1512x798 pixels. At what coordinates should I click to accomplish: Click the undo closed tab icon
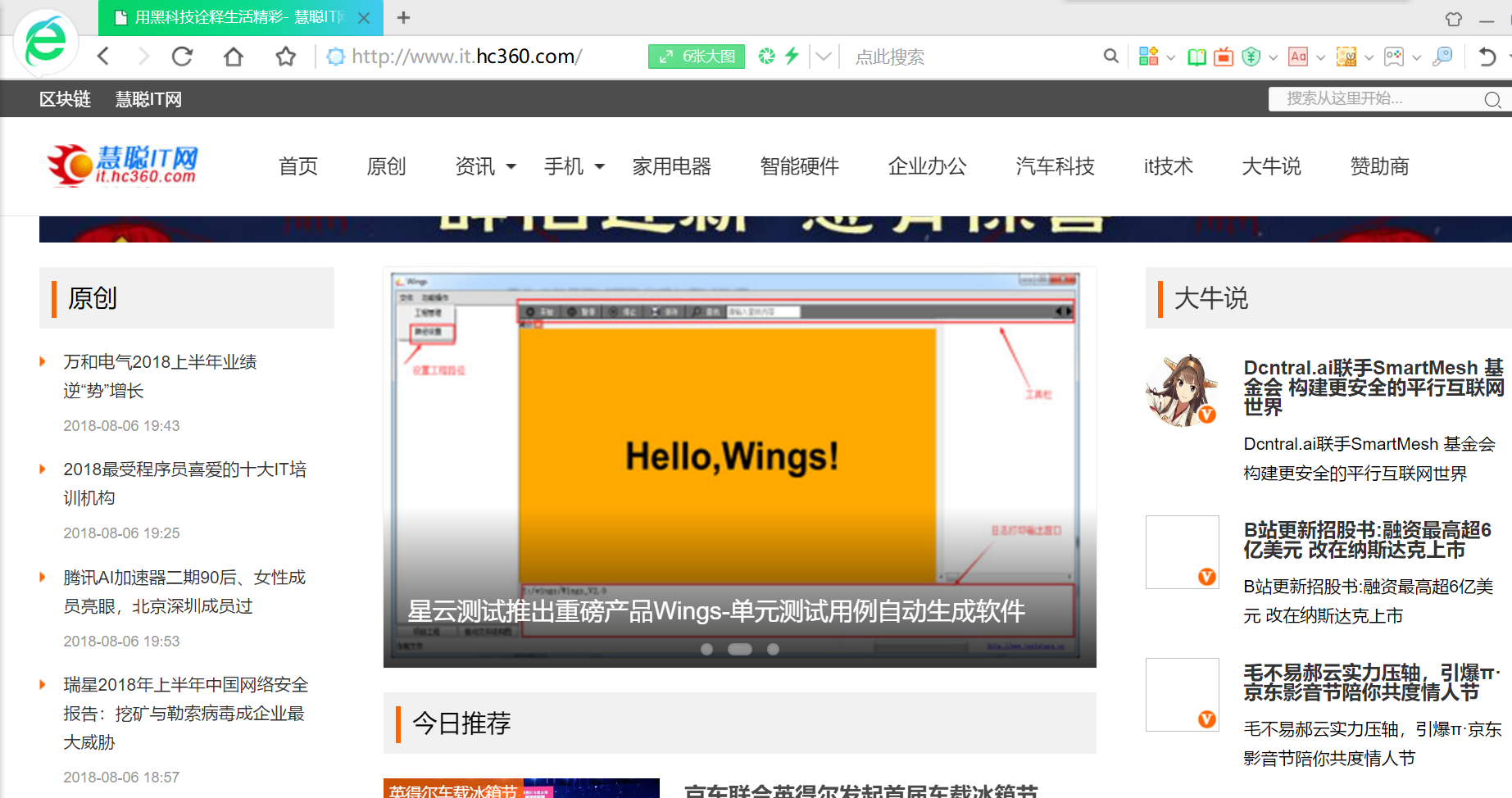[x=1487, y=57]
